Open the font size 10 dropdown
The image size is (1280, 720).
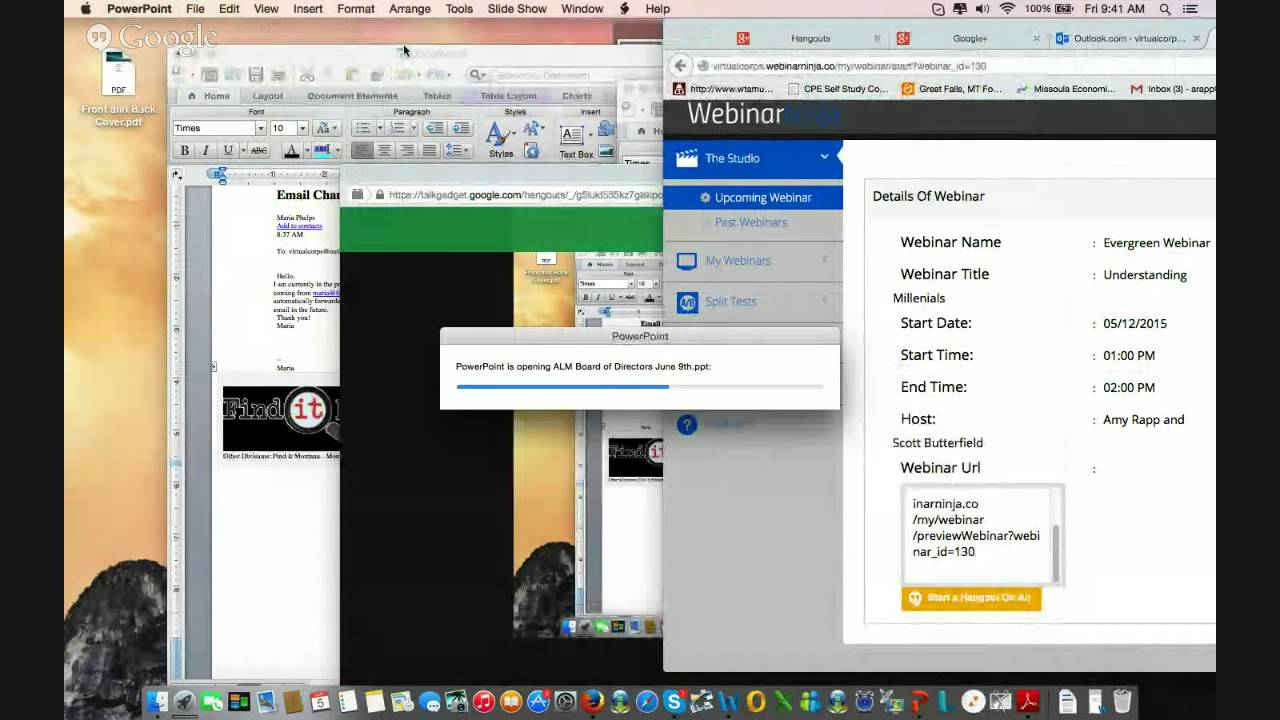[302, 128]
